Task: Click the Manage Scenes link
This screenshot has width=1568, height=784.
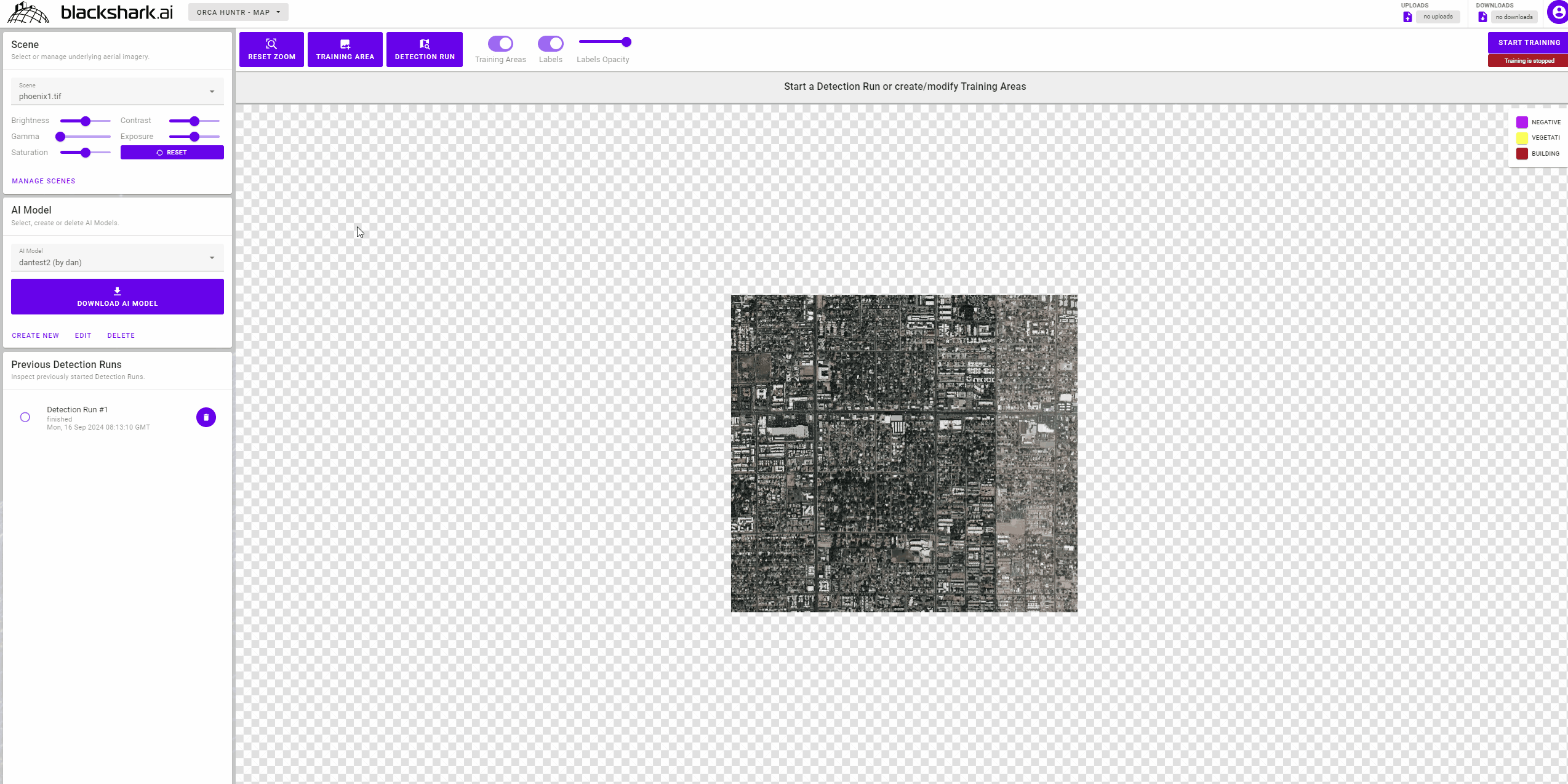Action: pos(44,181)
